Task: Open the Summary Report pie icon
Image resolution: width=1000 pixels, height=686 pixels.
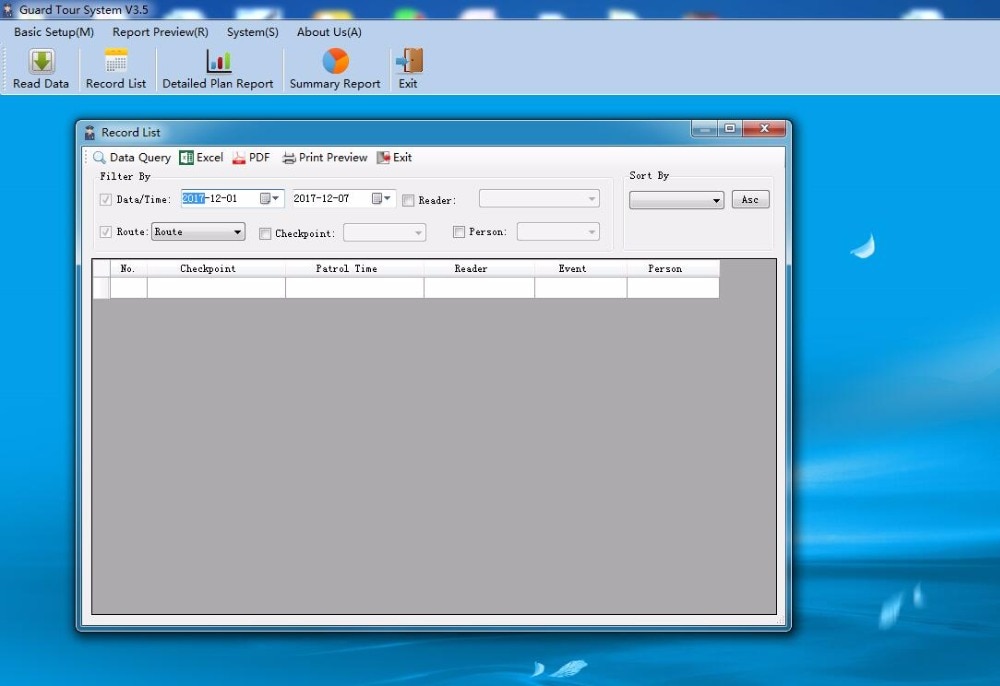Action: 335,62
